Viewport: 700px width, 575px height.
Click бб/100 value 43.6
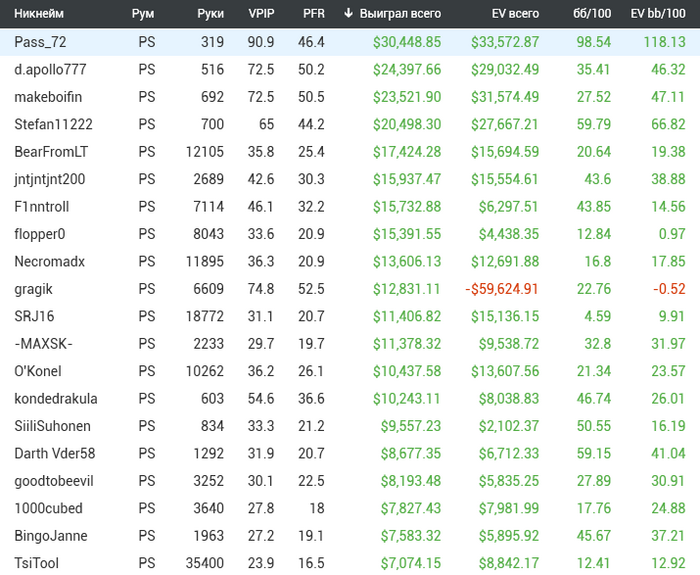click(598, 179)
